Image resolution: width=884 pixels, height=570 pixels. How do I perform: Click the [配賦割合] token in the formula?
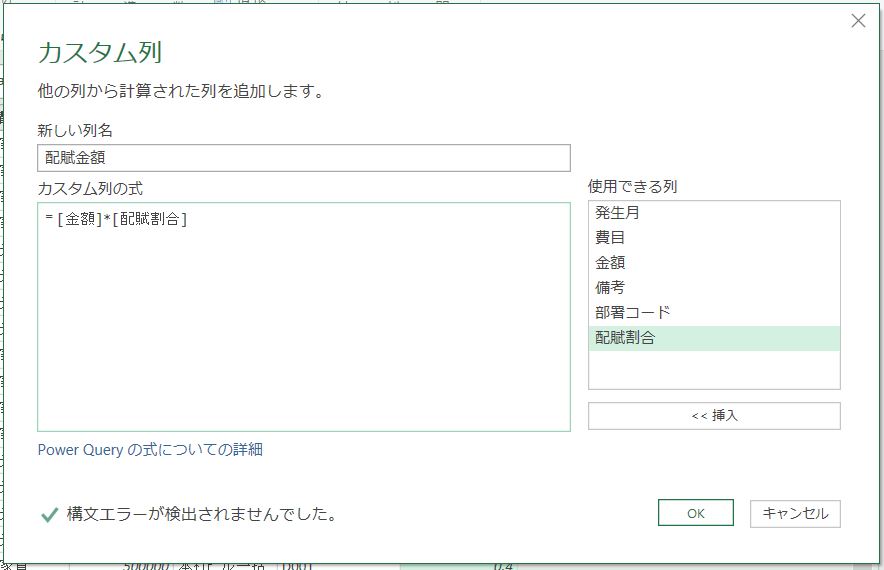(x=150, y=220)
